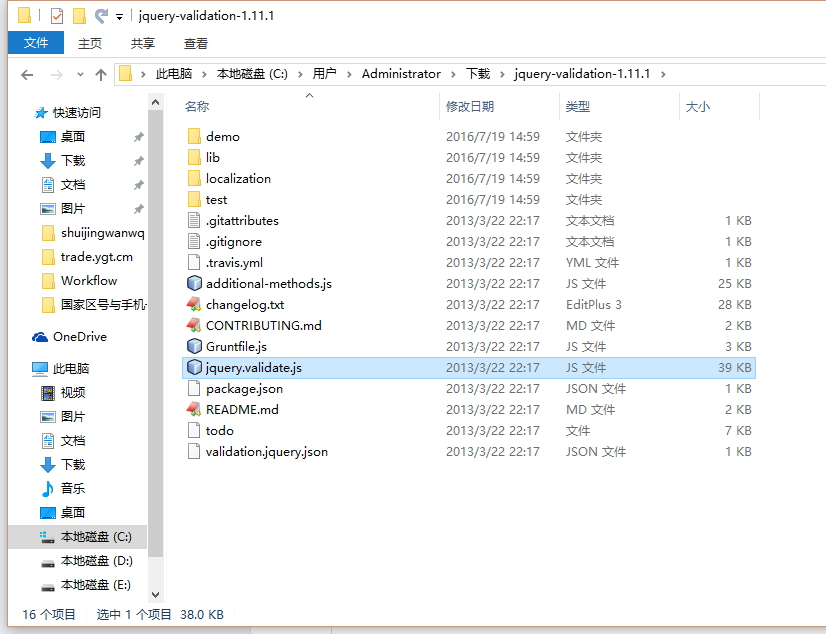Select CONTRIBUTING.md file icon
The height and width of the screenshot is (634, 826).
click(x=194, y=325)
